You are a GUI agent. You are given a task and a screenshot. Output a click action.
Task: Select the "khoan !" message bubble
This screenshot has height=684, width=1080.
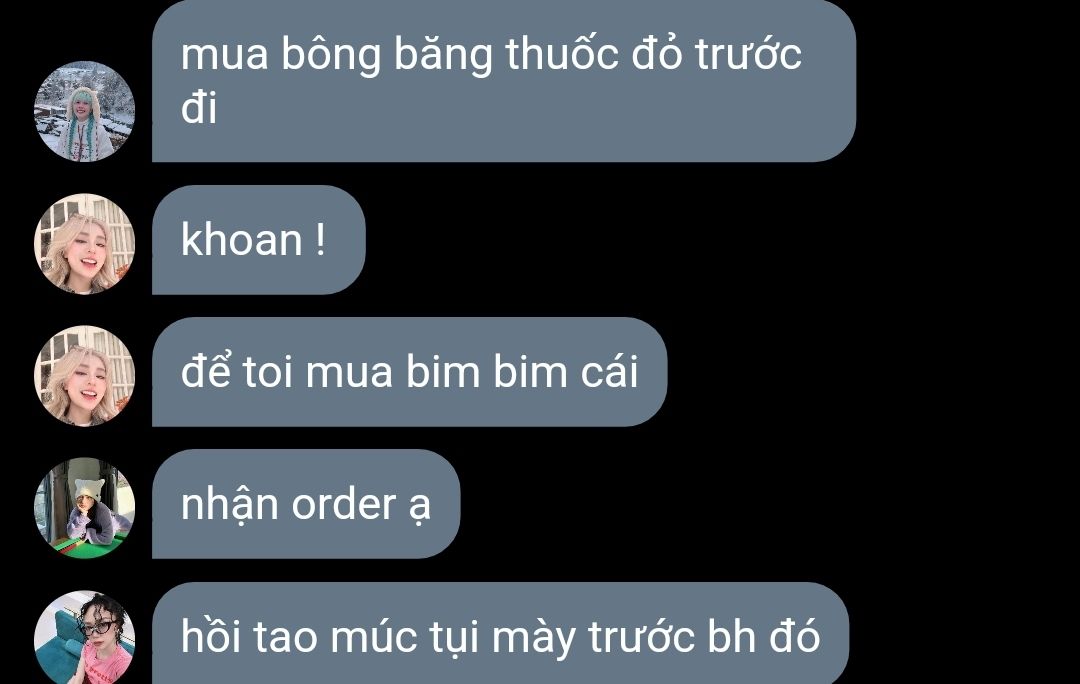258,240
